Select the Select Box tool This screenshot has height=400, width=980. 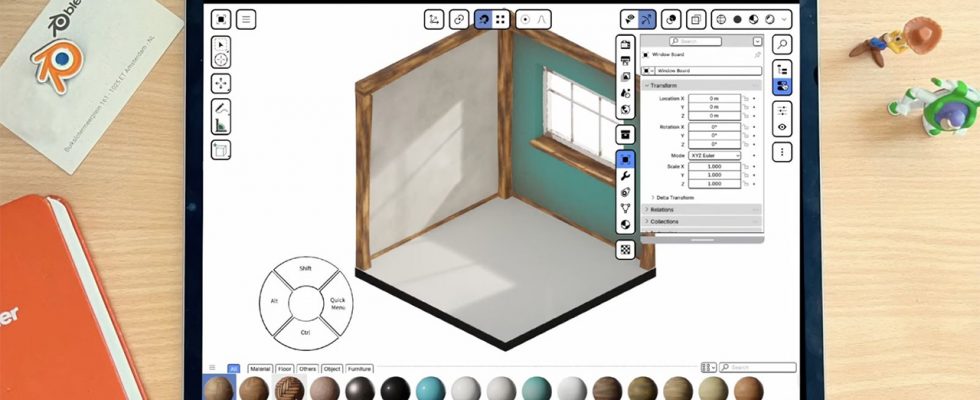click(x=221, y=44)
